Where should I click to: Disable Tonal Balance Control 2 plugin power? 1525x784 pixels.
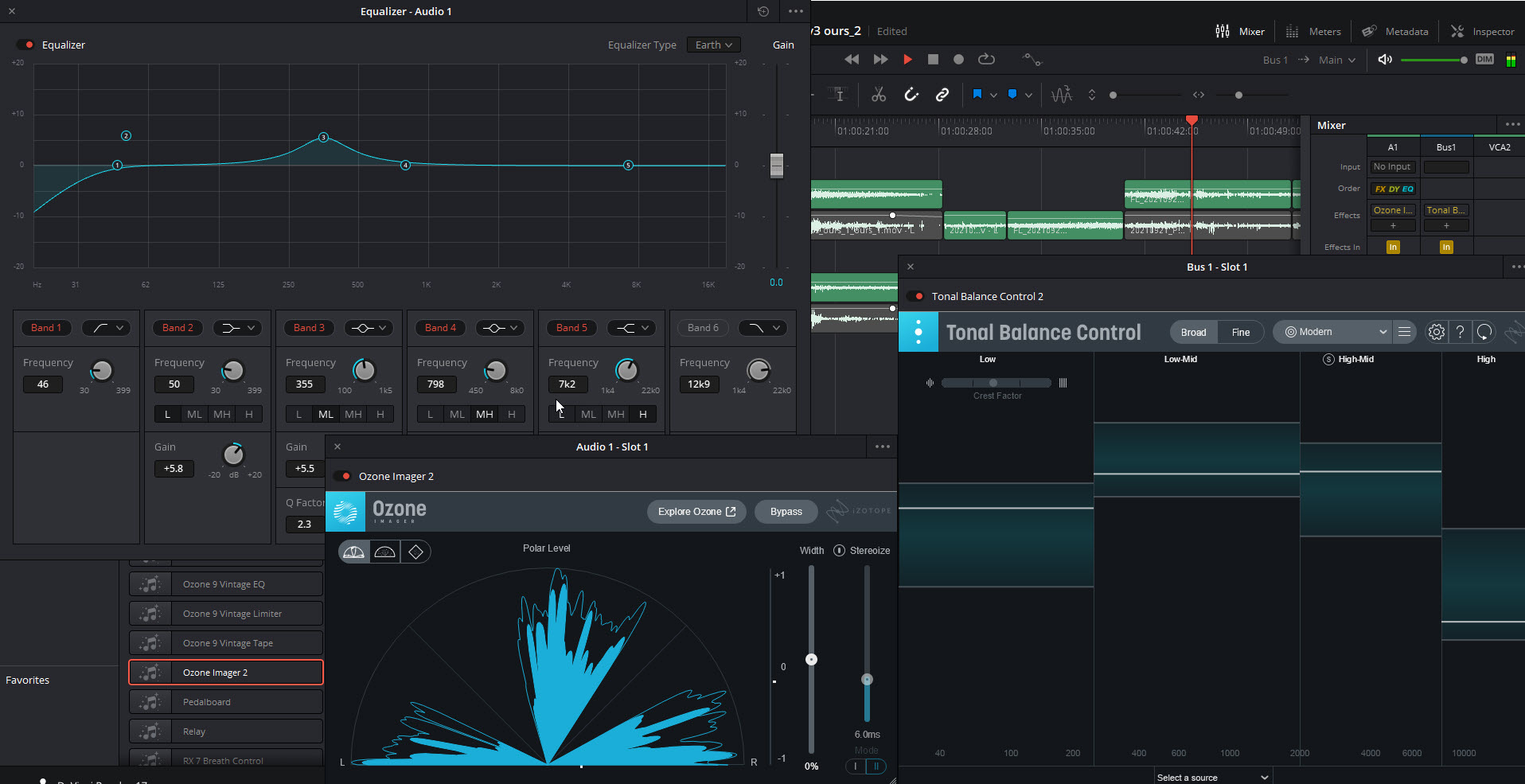click(x=917, y=295)
